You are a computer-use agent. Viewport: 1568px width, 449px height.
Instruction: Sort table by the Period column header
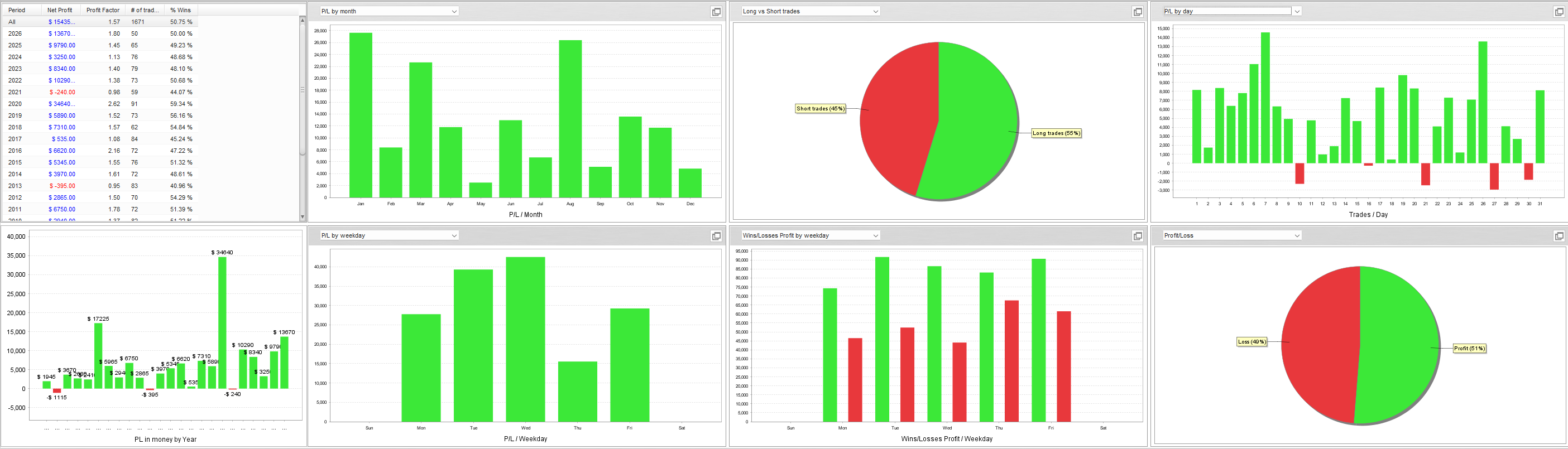click(22, 9)
